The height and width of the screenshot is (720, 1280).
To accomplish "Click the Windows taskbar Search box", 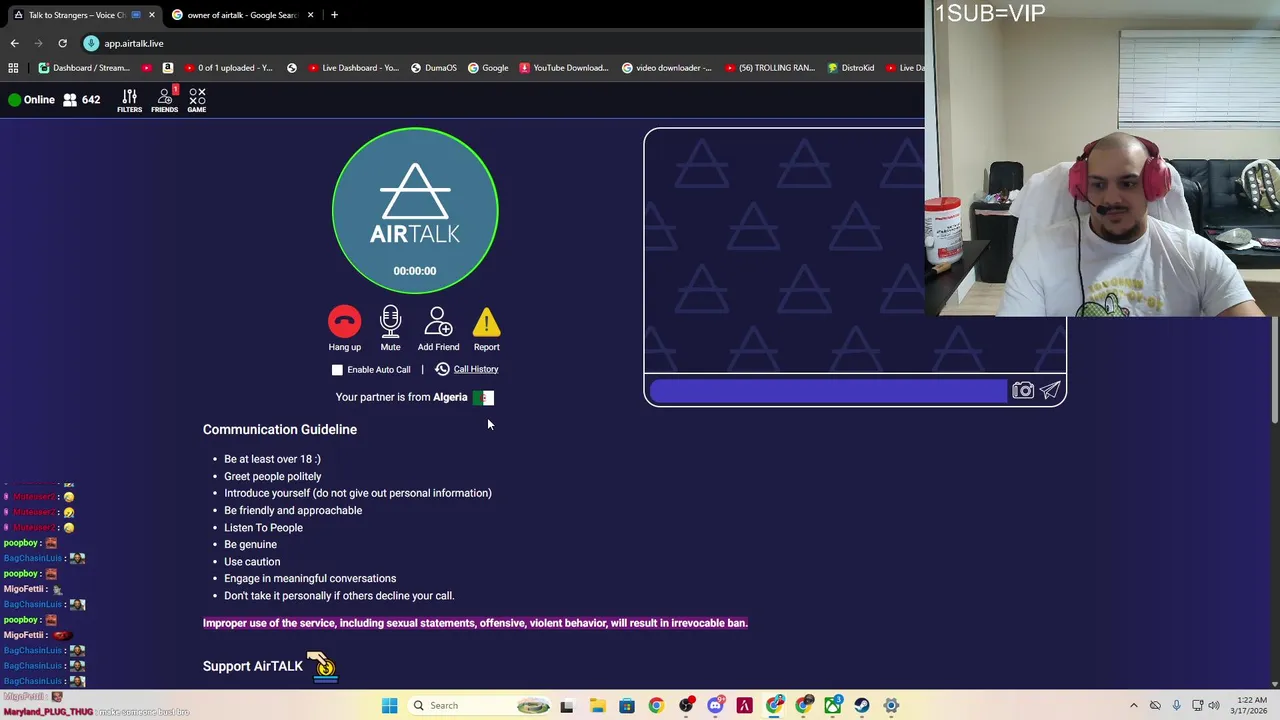I will point(480,706).
